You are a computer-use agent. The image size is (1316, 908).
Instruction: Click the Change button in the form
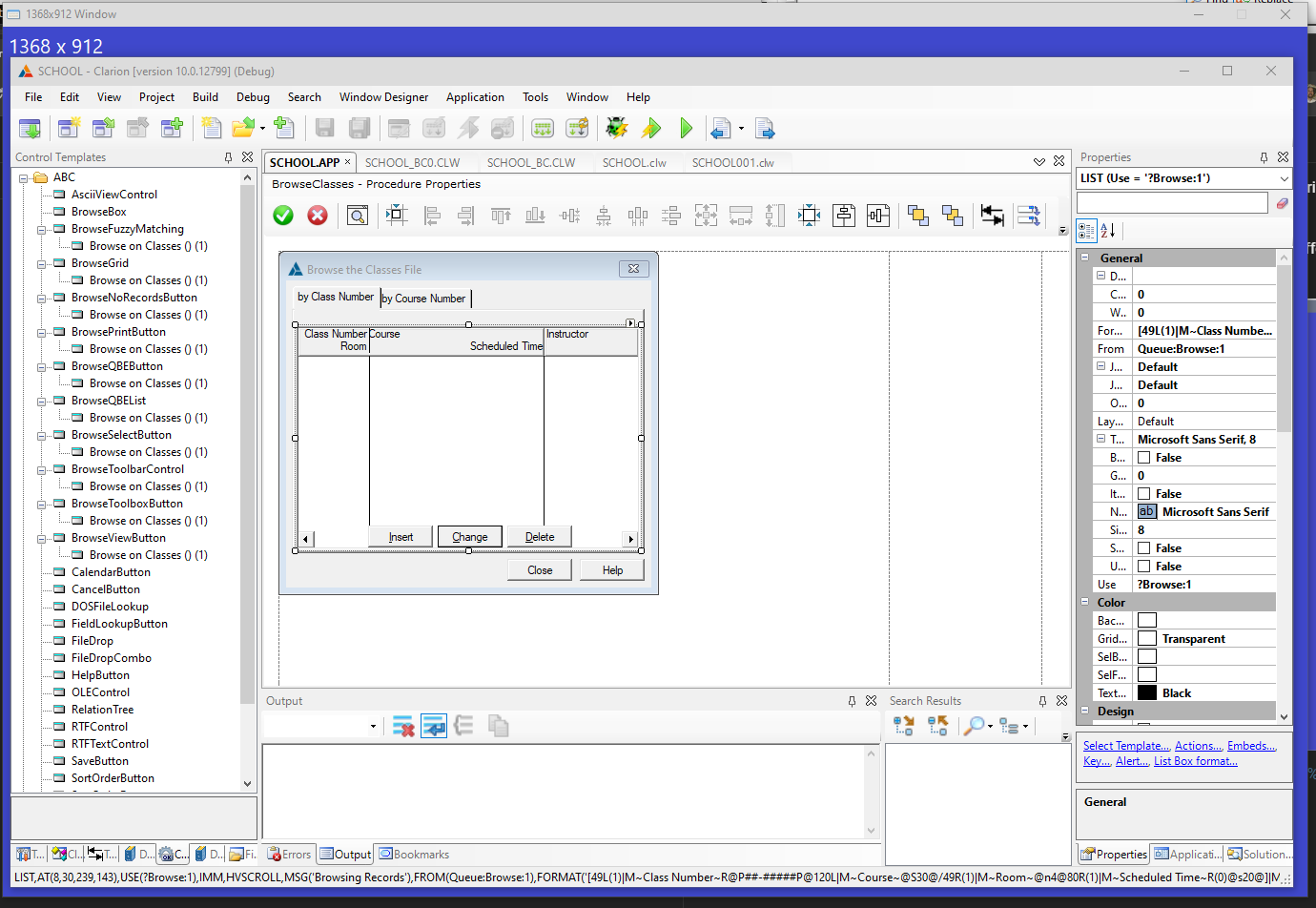(469, 537)
